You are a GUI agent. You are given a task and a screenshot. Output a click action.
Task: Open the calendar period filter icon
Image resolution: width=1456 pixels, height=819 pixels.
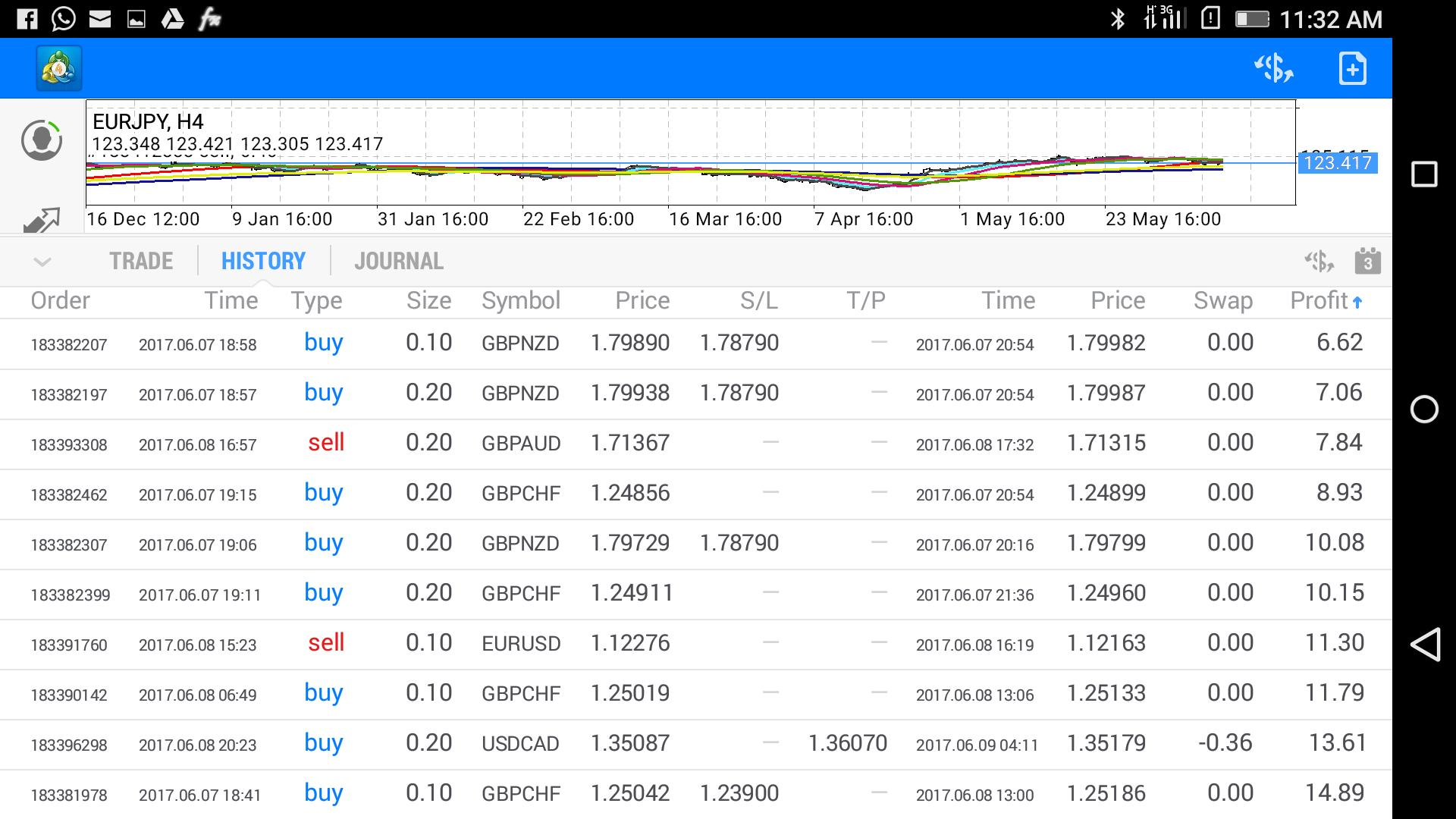point(1367,262)
